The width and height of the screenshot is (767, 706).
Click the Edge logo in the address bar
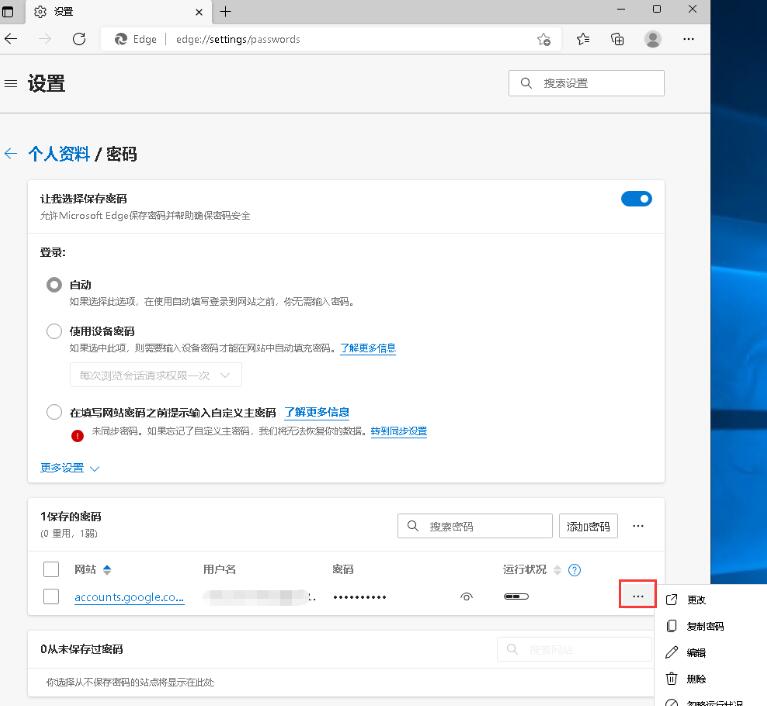click(x=121, y=39)
